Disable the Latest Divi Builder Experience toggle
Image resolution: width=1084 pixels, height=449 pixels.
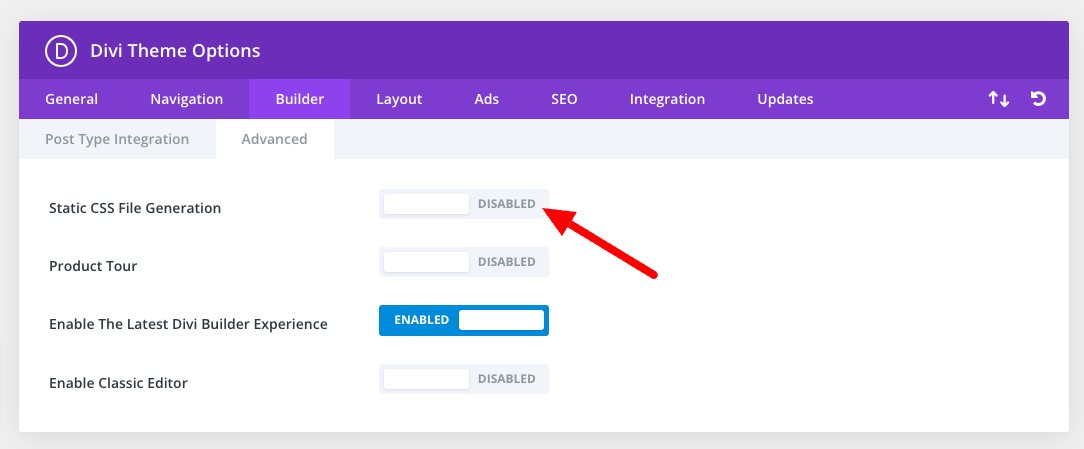(464, 320)
